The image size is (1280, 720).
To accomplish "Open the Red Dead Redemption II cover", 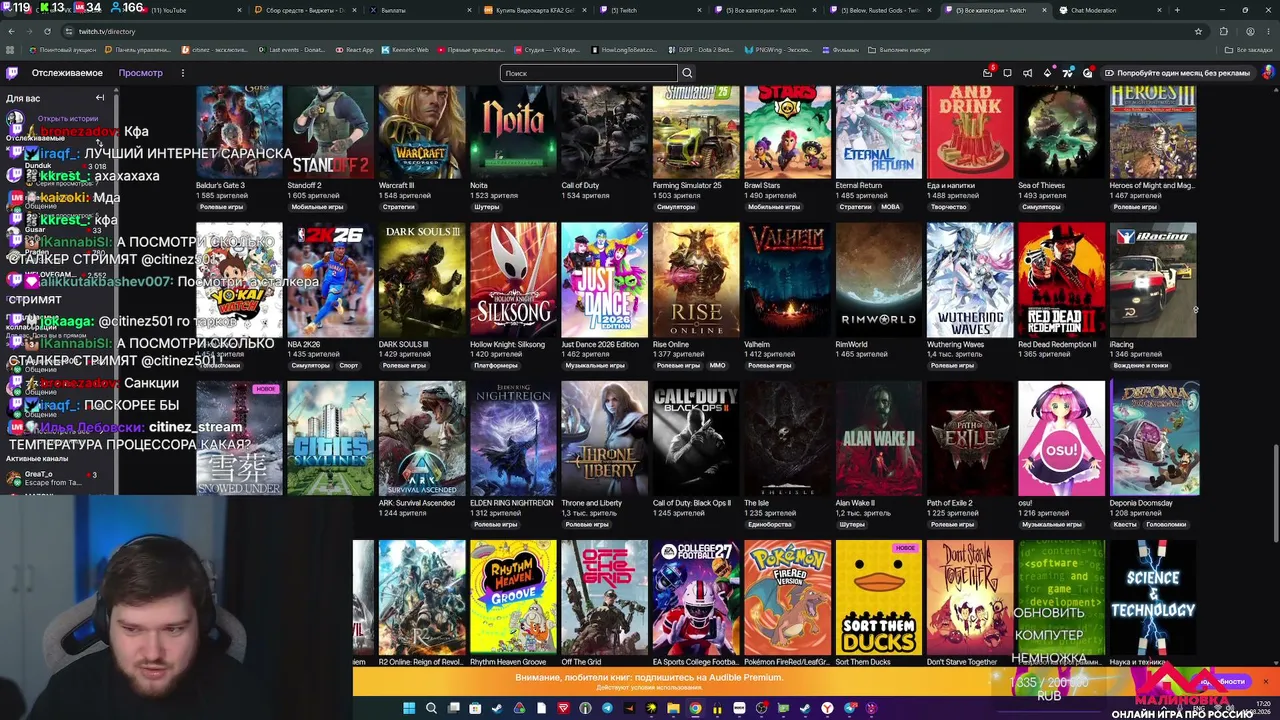I will pos(1061,280).
